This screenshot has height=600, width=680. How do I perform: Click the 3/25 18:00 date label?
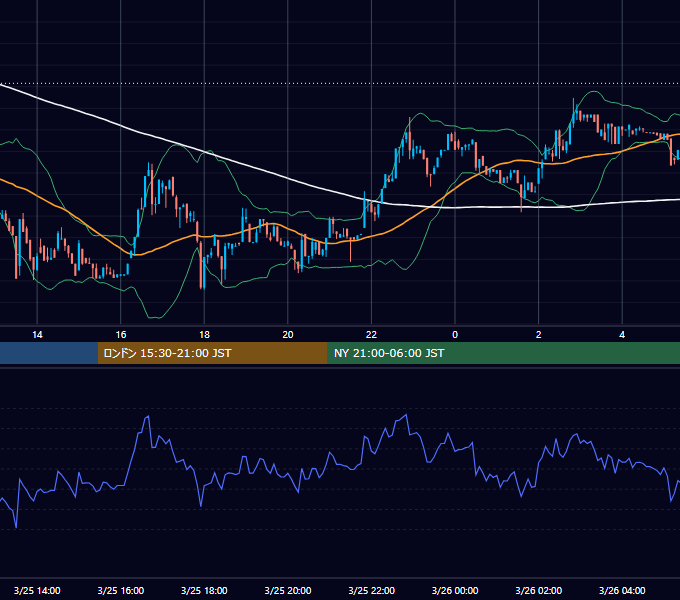[204, 590]
